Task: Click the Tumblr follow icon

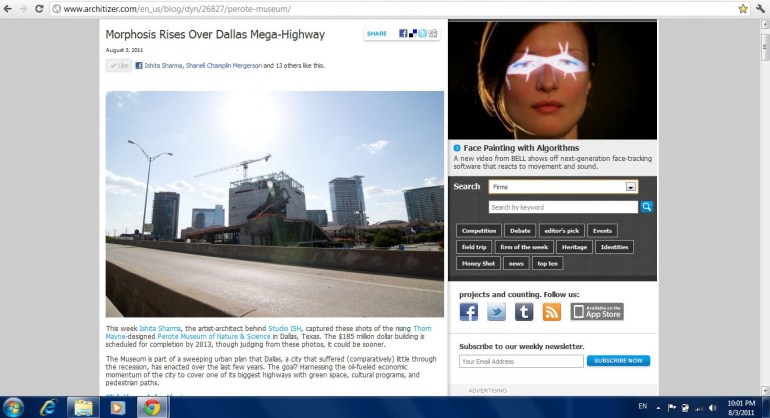Action: pyautogui.click(x=523, y=312)
